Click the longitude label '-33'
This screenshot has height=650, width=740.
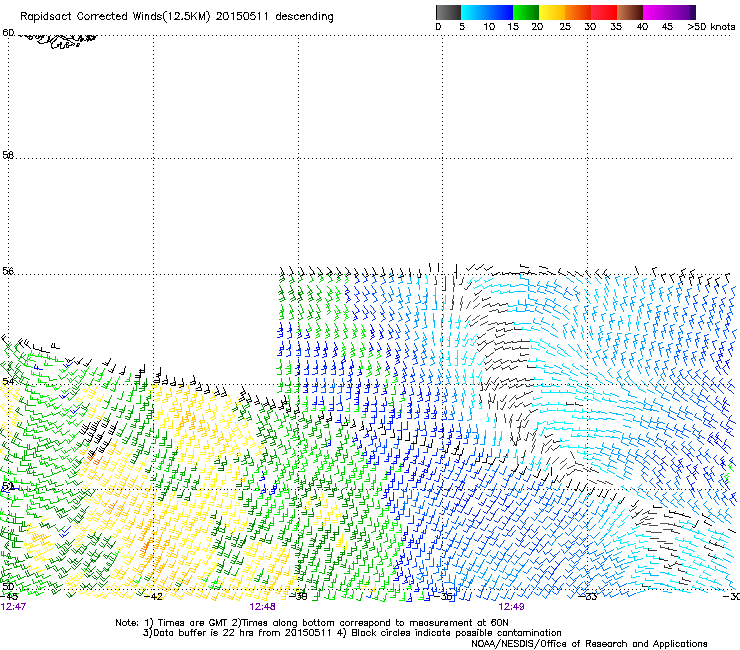[588, 597]
